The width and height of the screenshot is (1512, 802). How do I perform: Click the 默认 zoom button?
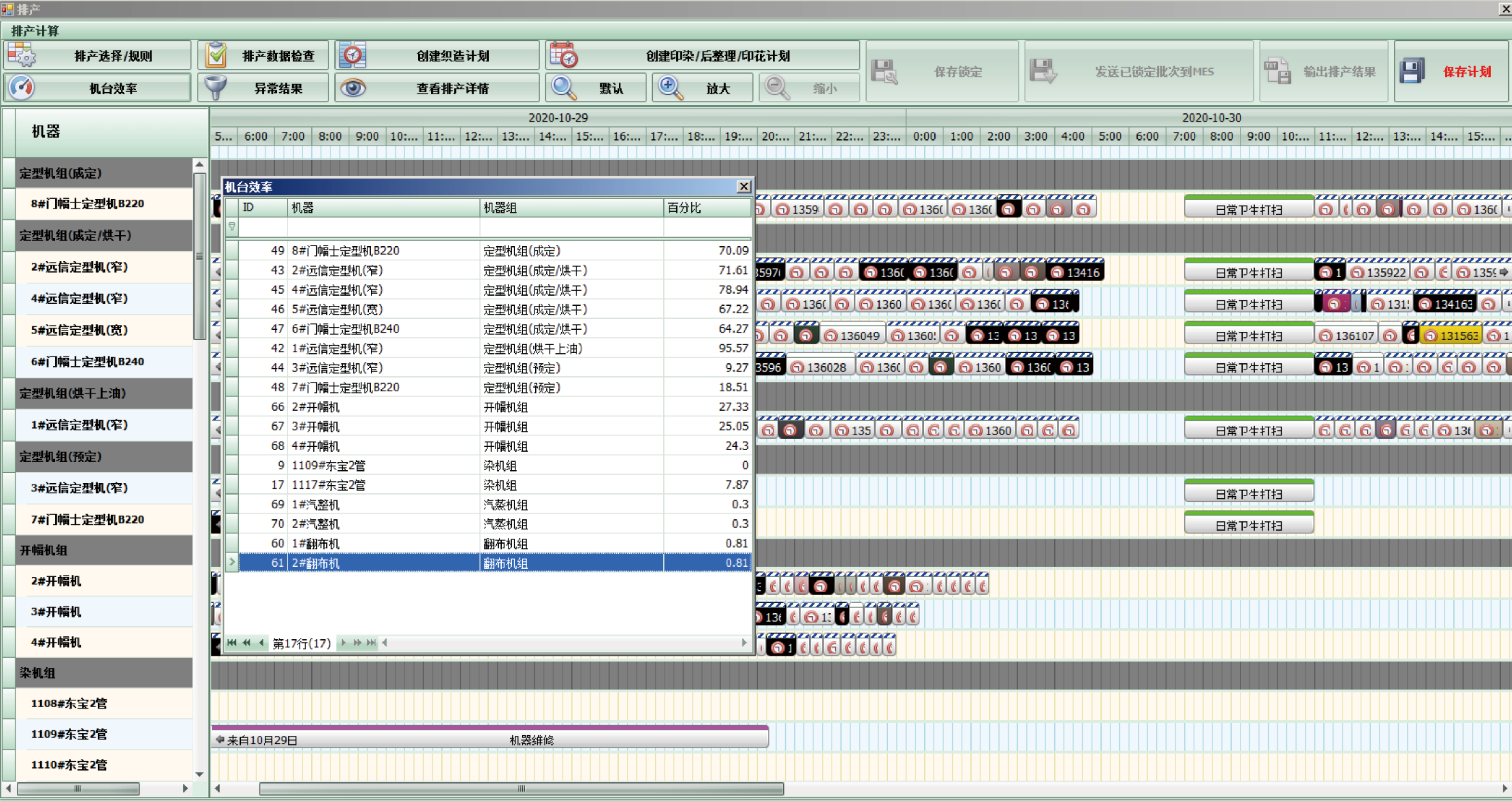[596, 88]
